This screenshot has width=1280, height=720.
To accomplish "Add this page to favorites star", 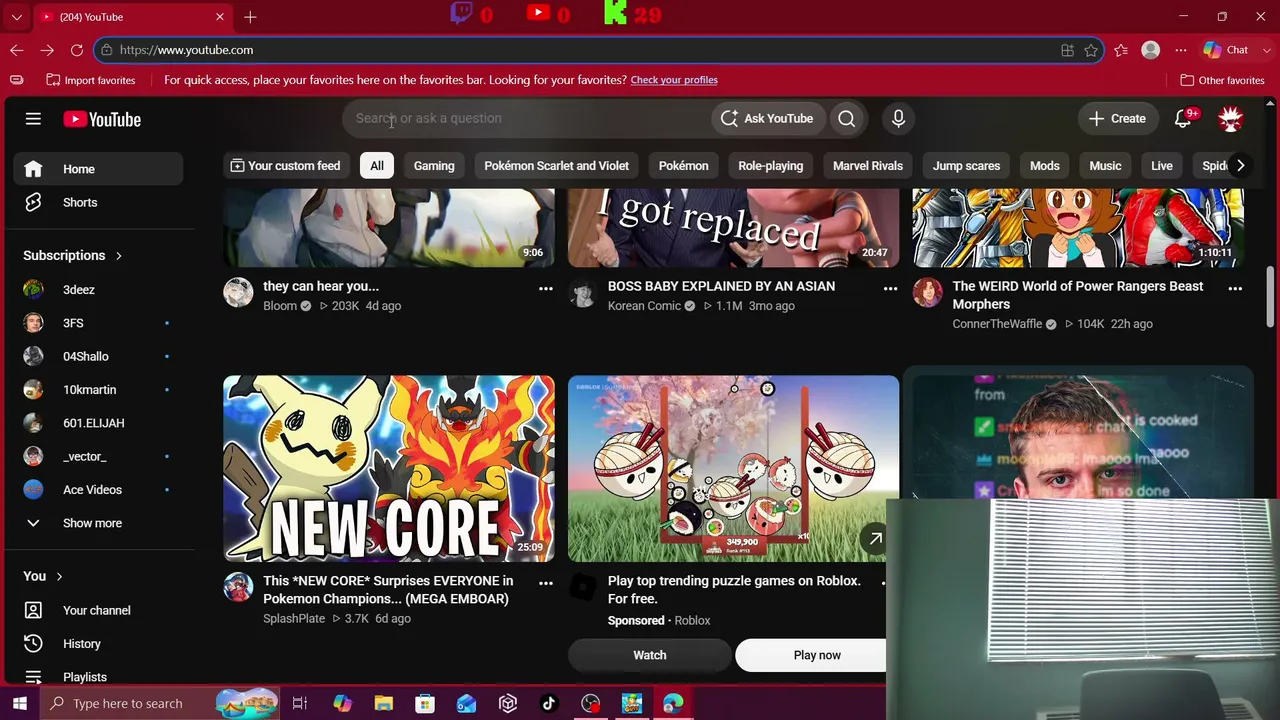I will [x=1091, y=50].
